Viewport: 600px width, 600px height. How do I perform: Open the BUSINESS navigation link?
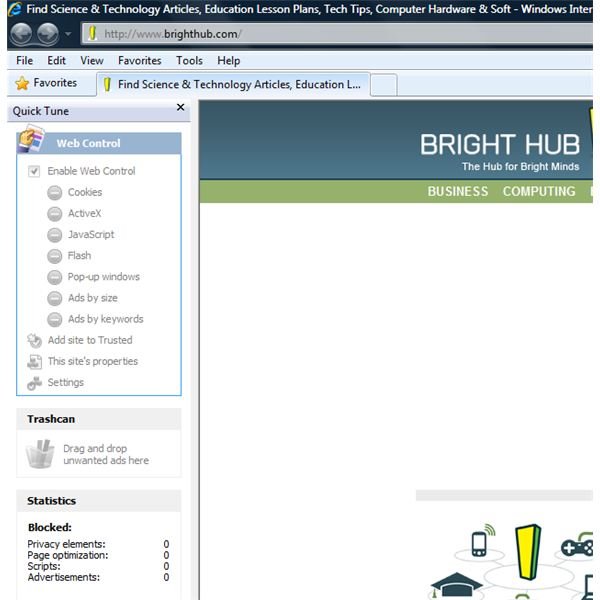[x=458, y=191]
